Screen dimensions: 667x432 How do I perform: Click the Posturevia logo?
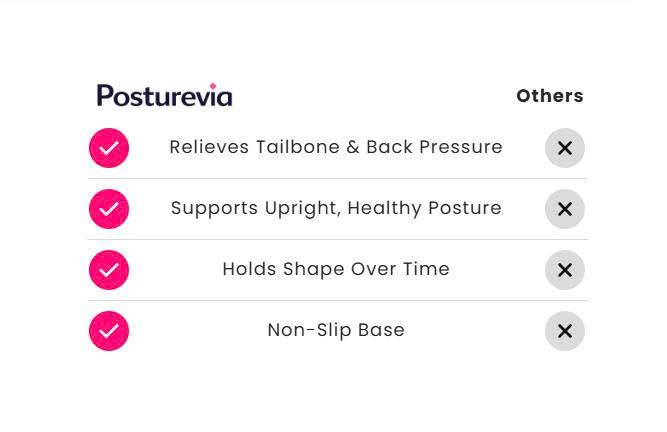point(164,96)
